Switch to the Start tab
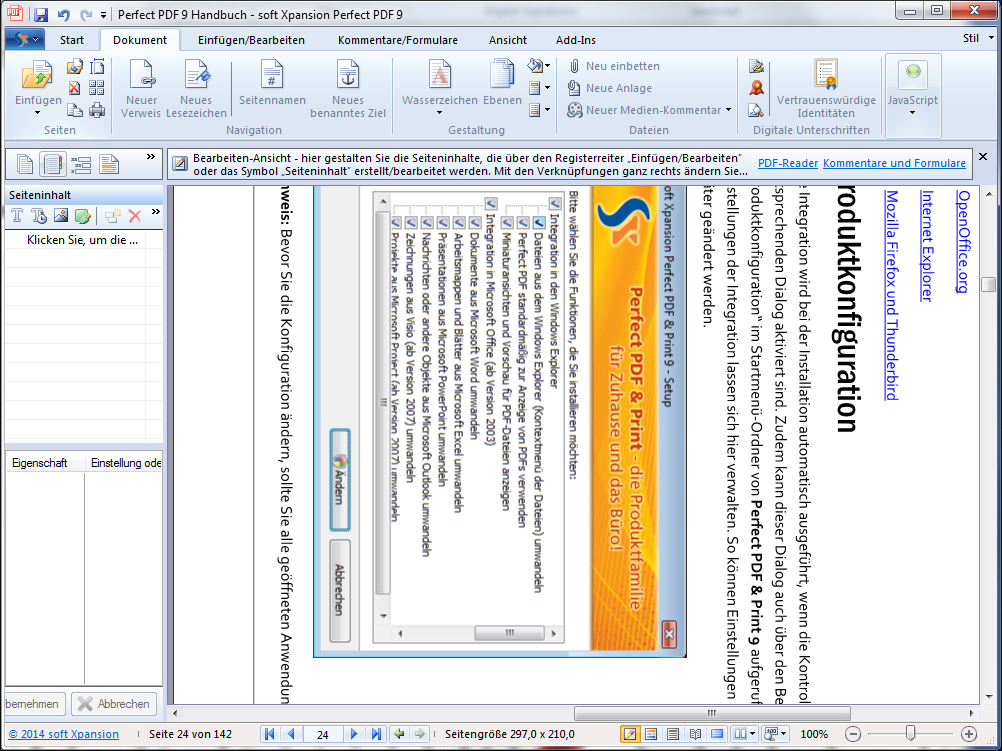Viewport: 1002px width, 751px height. (x=72, y=40)
